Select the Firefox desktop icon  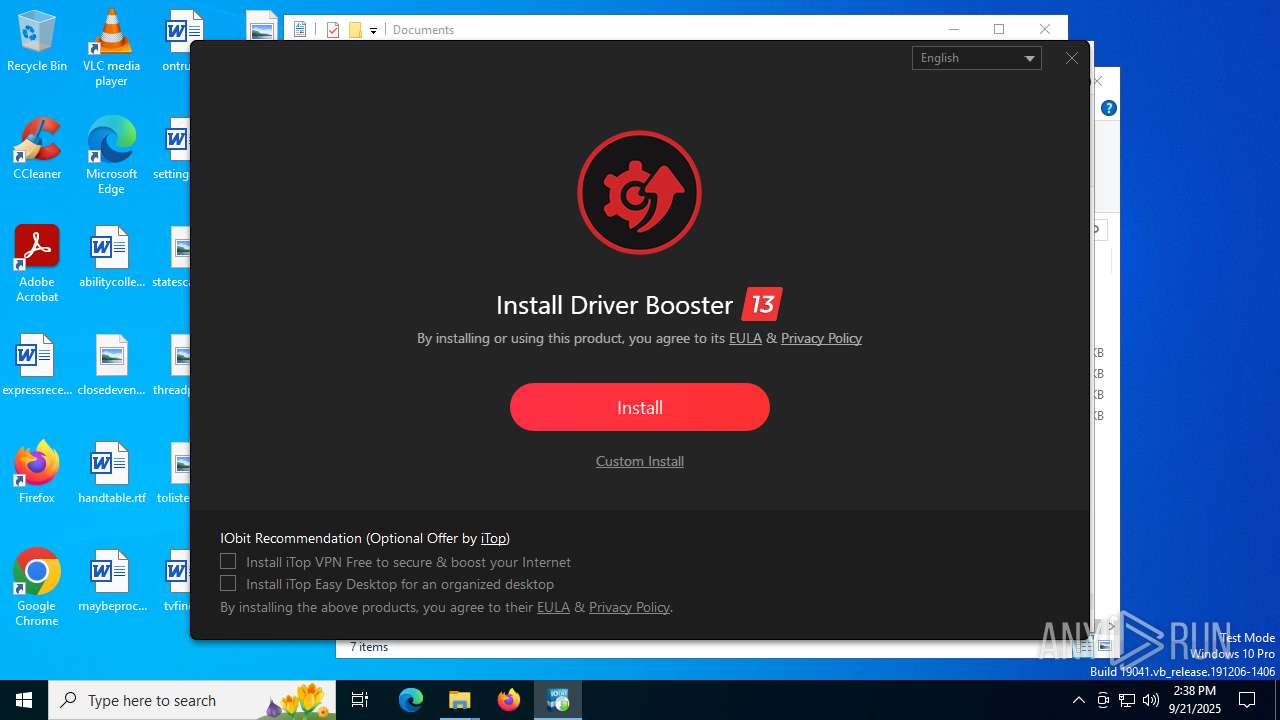[37, 473]
